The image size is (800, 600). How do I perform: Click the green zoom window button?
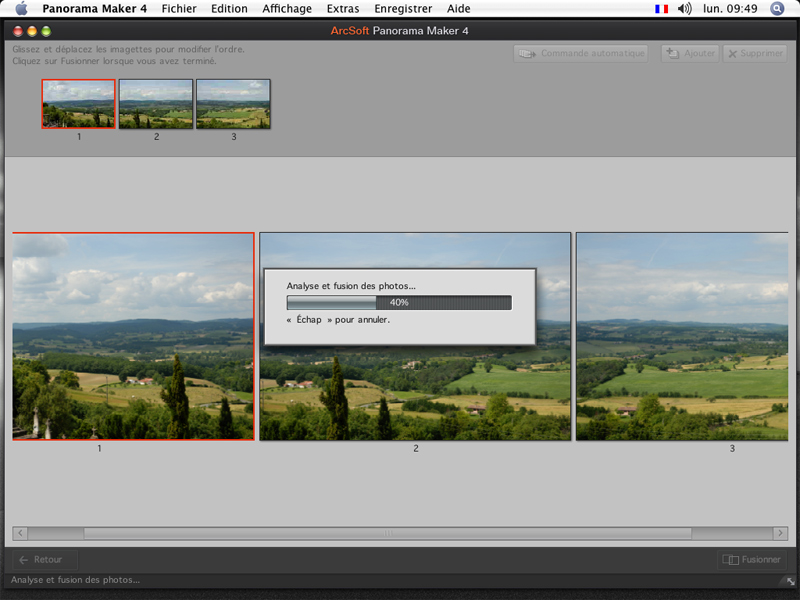(46, 31)
